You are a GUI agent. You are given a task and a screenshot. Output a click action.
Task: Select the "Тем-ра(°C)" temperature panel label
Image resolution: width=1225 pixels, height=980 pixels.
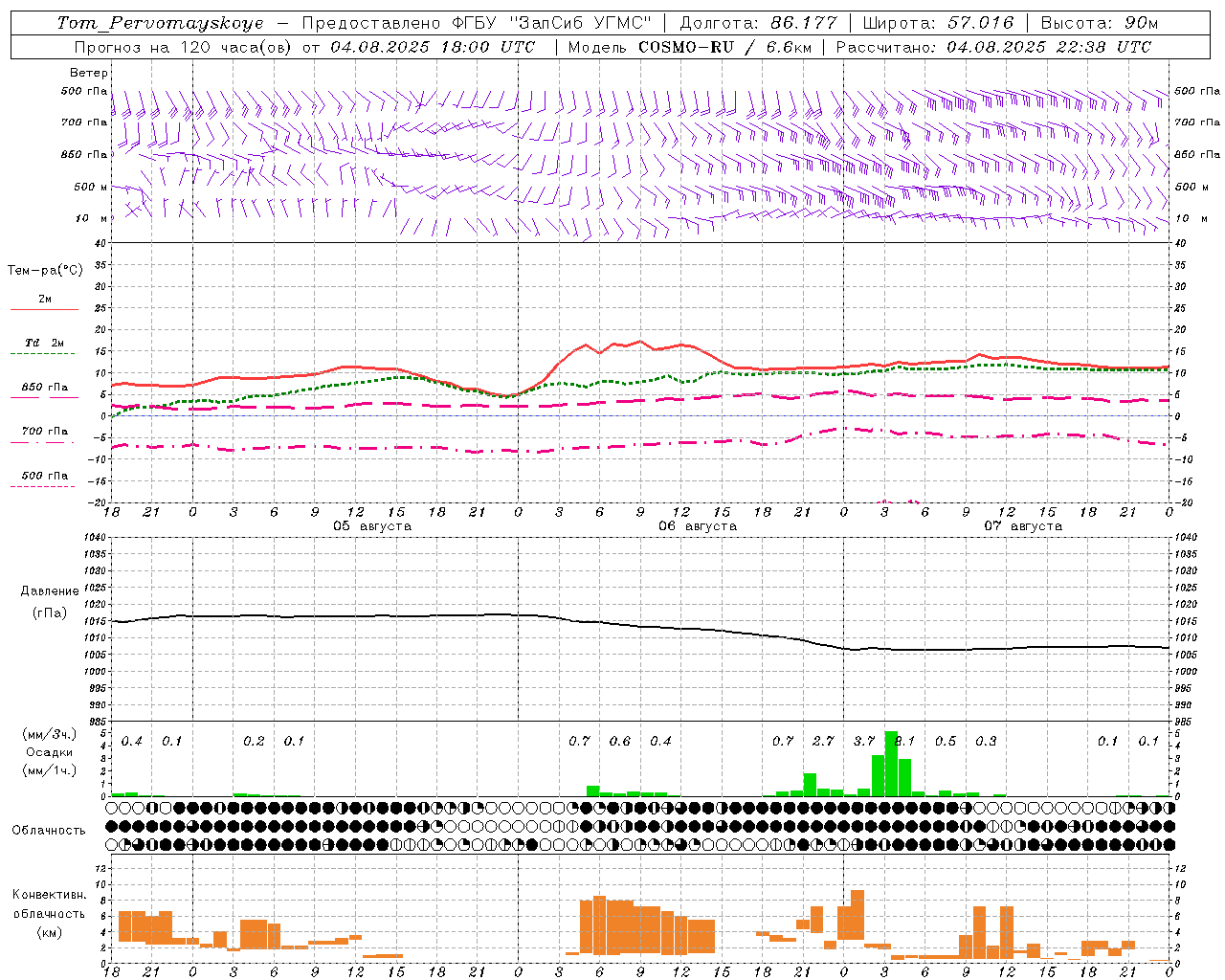point(45,270)
